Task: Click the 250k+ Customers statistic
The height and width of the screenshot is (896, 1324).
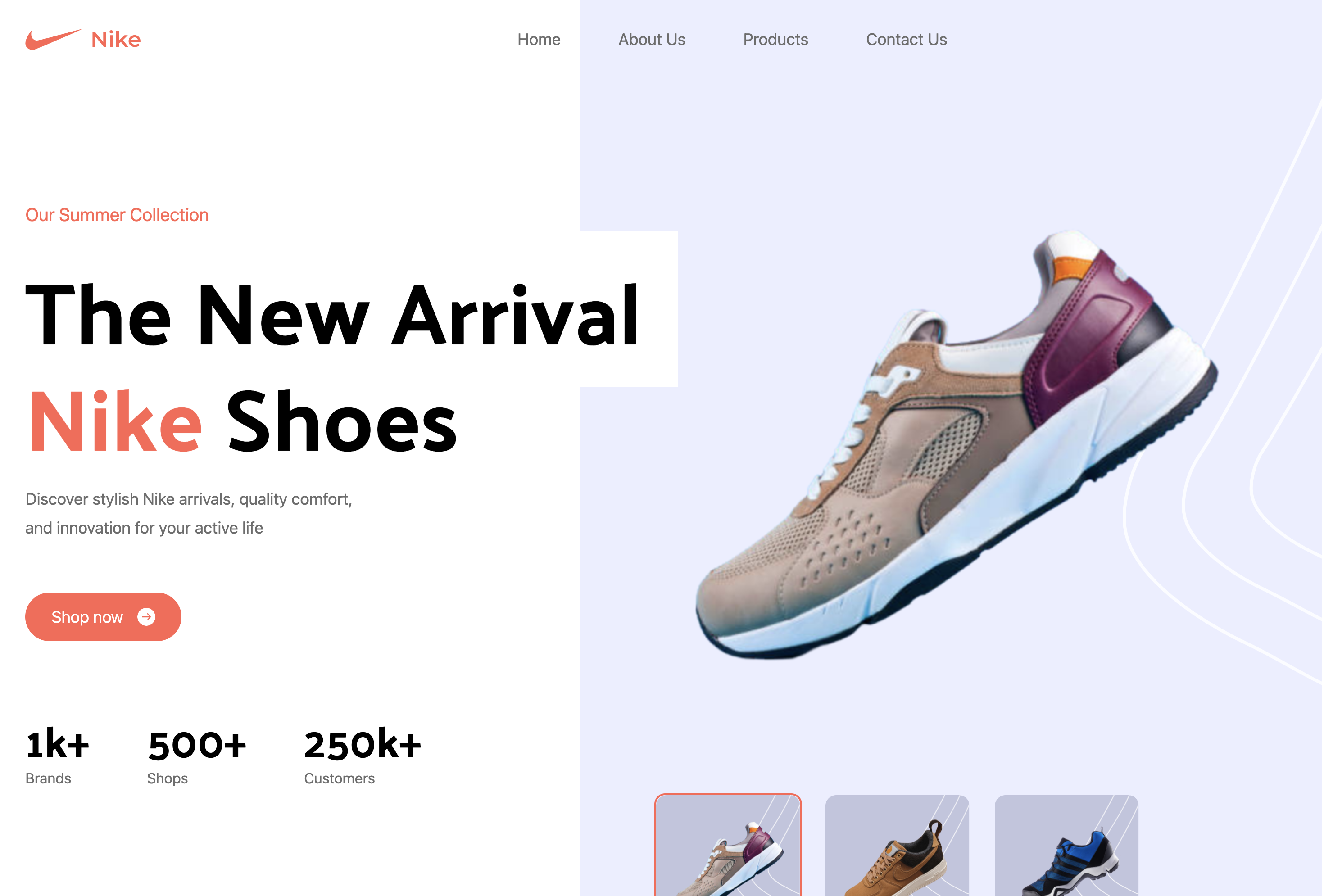Action: [363, 756]
